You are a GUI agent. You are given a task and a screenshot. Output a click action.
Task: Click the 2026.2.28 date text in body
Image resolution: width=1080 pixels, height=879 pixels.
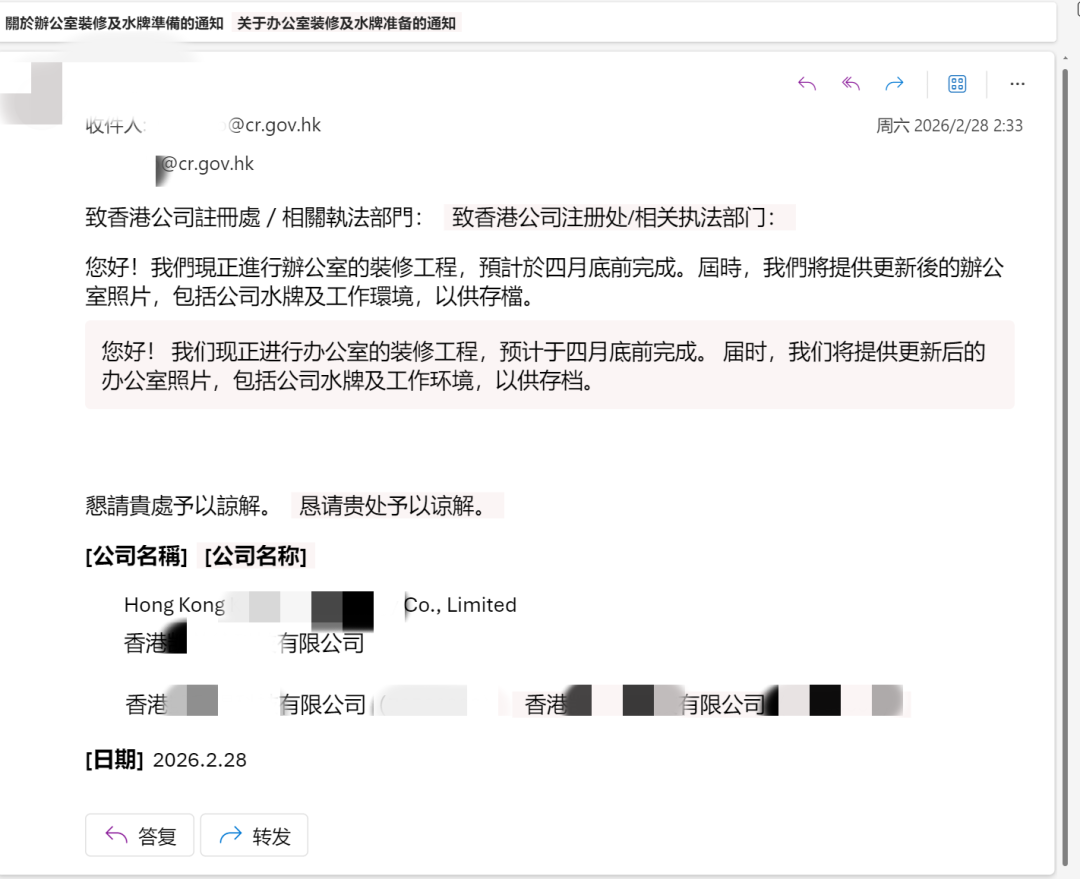(200, 760)
